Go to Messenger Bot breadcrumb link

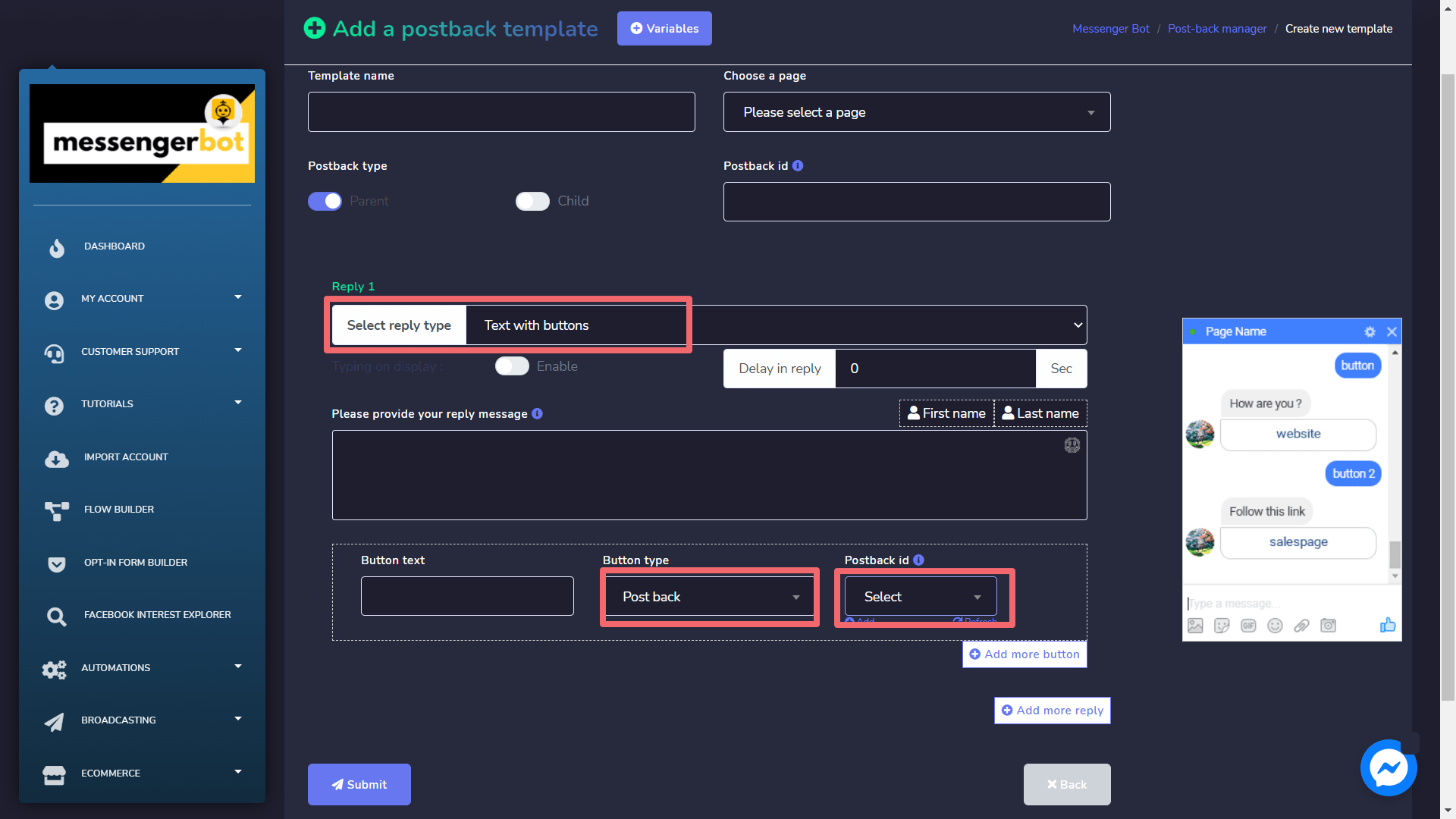point(1111,29)
